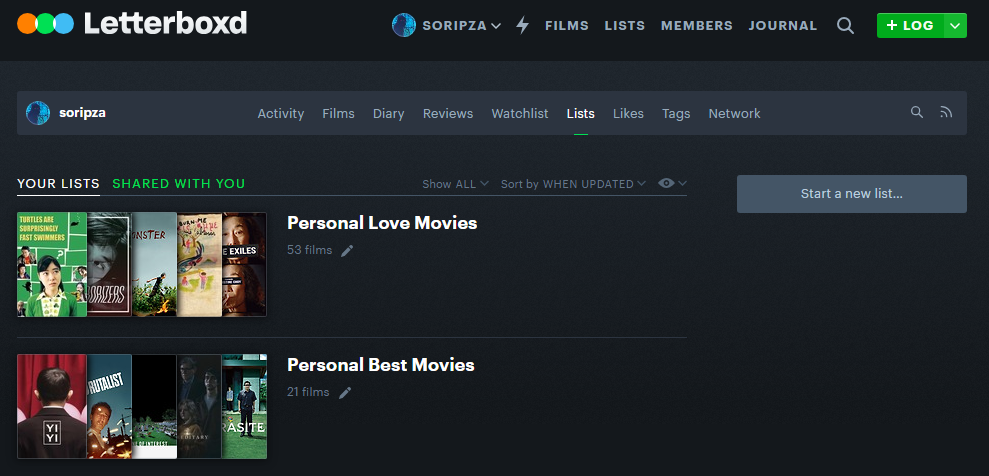This screenshot has width=989, height=476.
Task: Toggle the eye visibility filter
Action: point(672,183)
